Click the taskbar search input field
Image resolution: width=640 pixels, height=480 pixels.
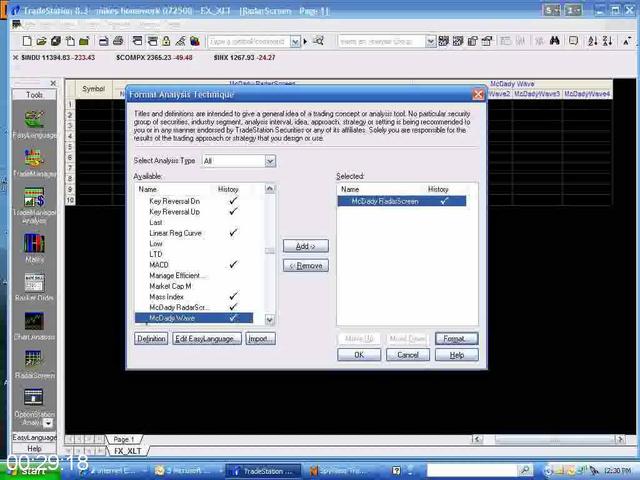point(472,471)
